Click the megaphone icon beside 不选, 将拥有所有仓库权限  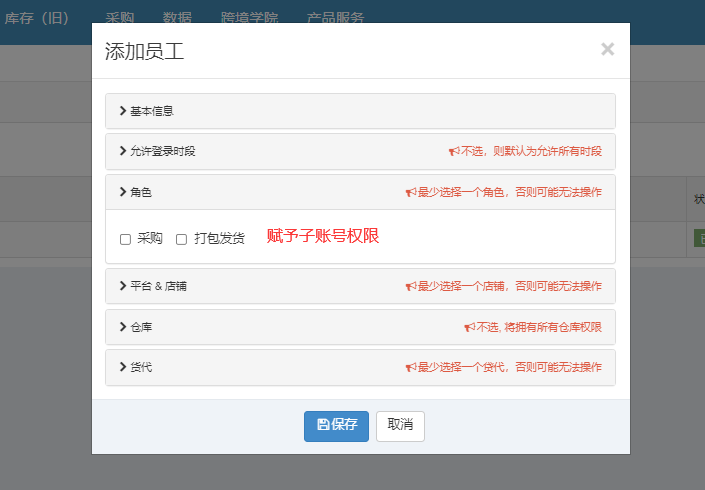[469, 327]
